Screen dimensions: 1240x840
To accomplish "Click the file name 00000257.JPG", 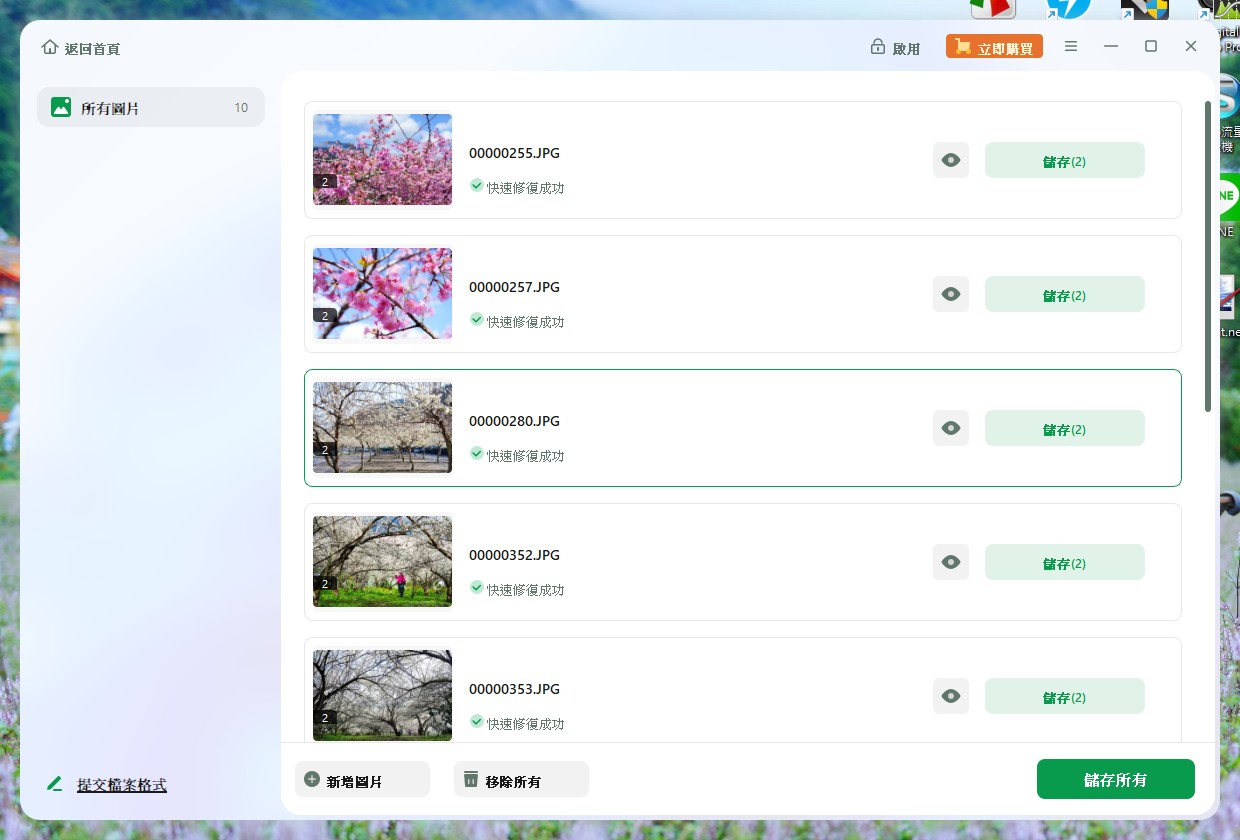I will coord(514,287).
